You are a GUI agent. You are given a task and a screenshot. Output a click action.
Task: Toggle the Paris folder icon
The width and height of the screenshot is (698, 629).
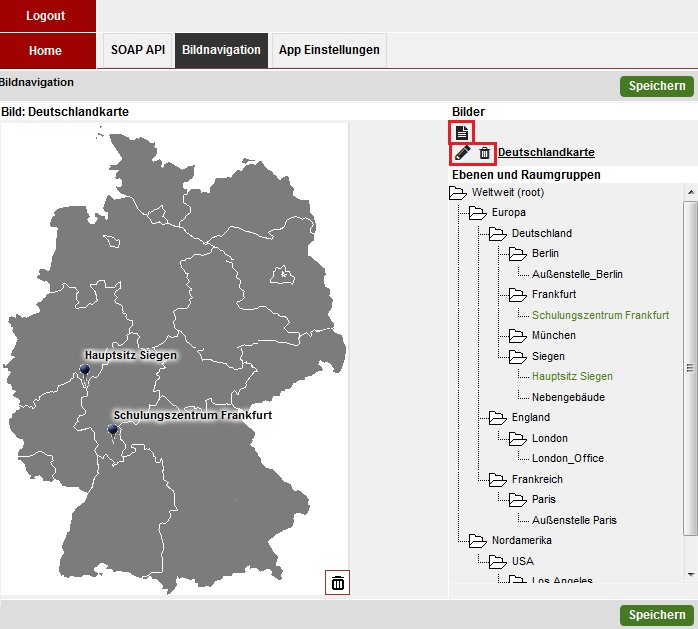518,499
